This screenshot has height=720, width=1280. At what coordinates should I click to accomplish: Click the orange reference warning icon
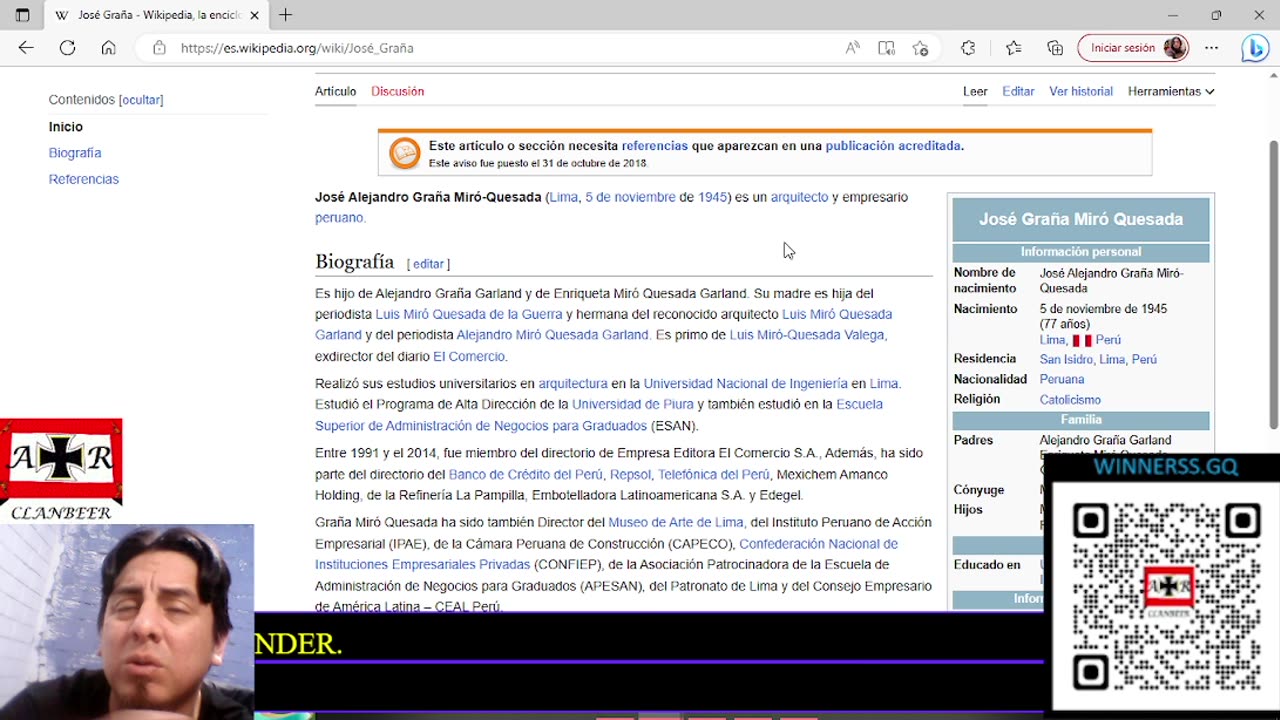point(405,153)
